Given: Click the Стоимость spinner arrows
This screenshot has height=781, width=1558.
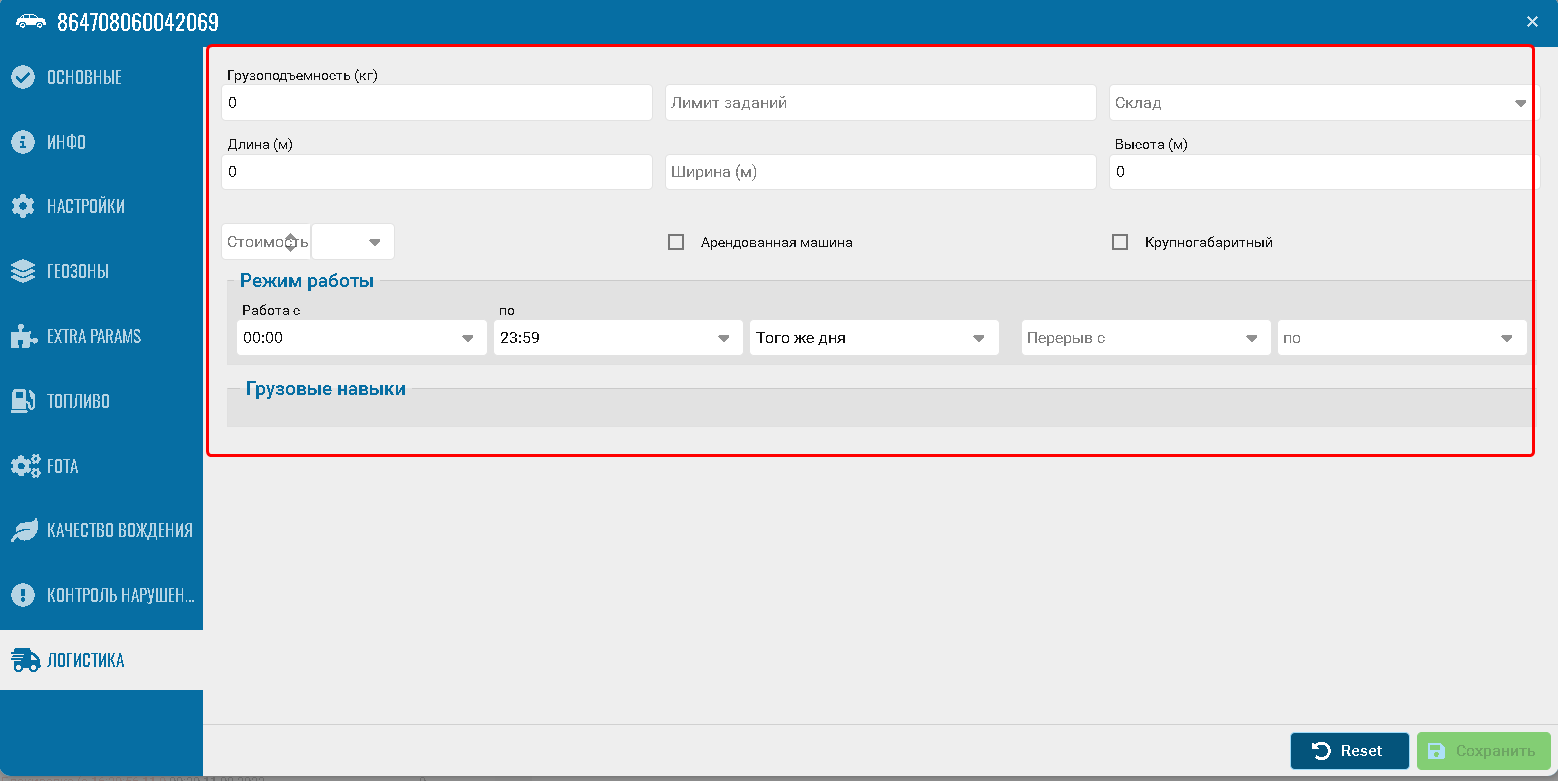Looking at the screenshot, I should 290,242.
